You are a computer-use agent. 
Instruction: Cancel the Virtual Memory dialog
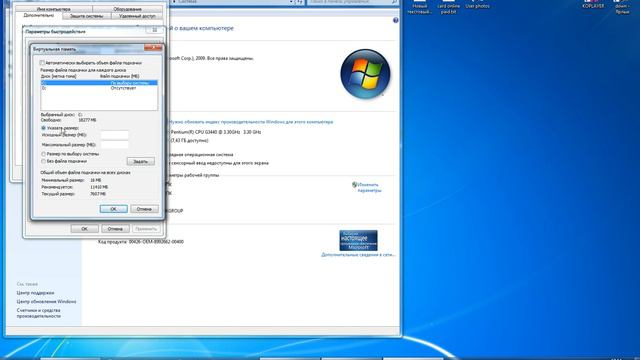(x=144, y=209)
